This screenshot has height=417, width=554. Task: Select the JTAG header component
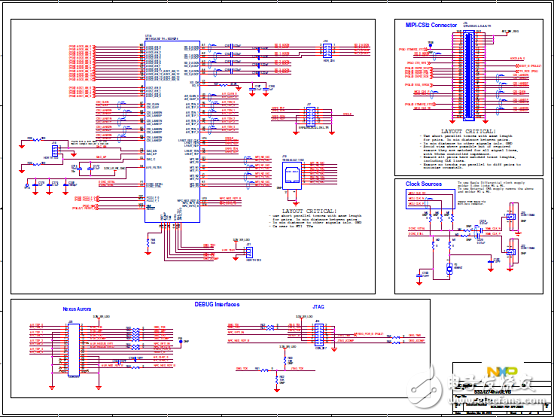[x=319, y=335]
